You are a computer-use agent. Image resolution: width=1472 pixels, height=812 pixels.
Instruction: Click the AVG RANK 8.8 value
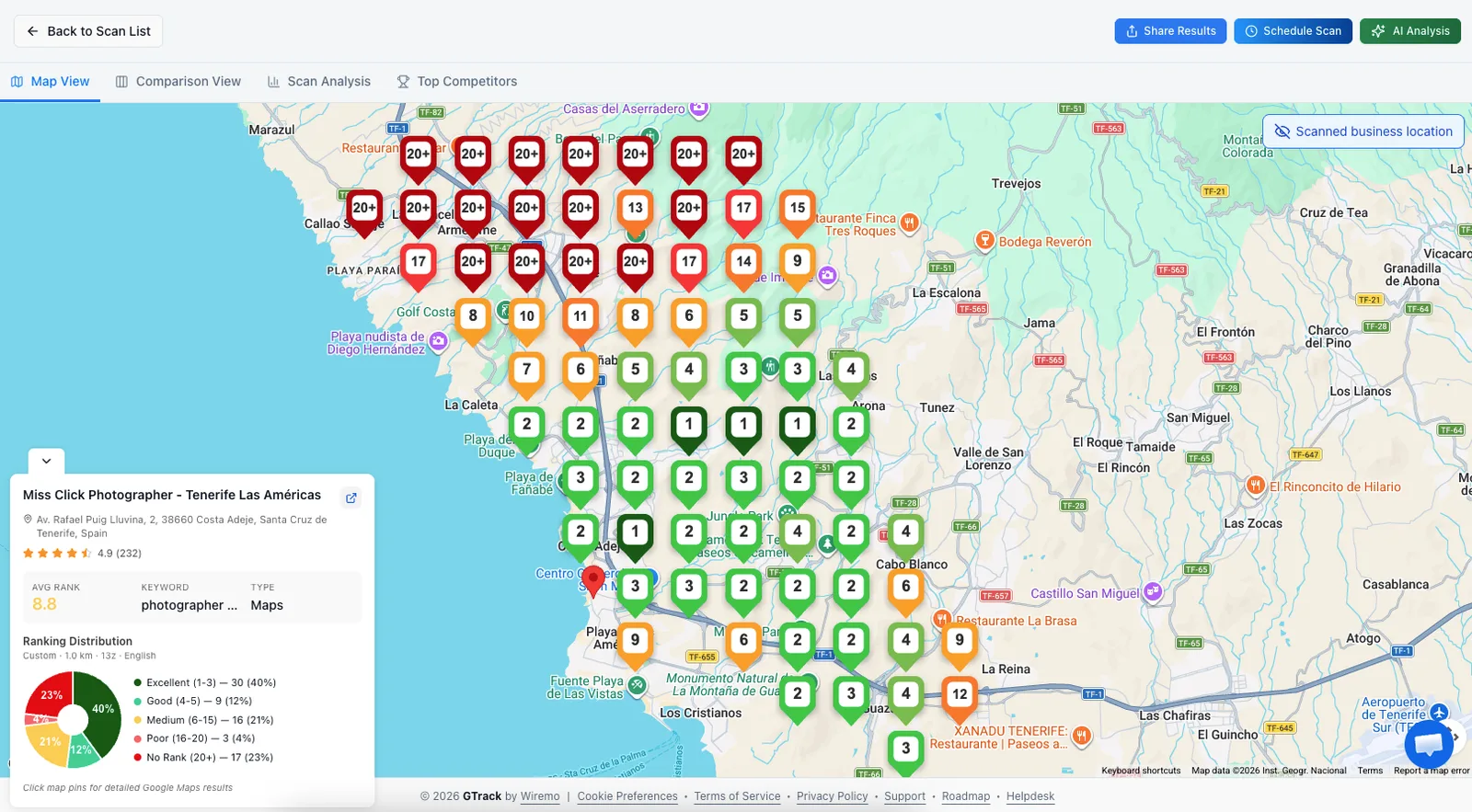click(44, 604)
